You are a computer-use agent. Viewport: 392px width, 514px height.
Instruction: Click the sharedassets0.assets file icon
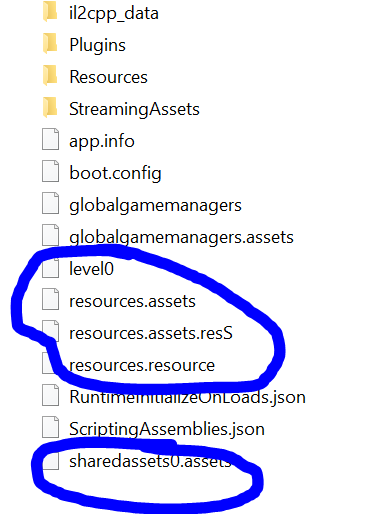[x=50, y=461]
